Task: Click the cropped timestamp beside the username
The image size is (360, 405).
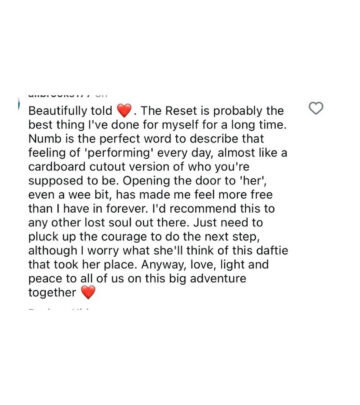Action: (x=101, y=95)
